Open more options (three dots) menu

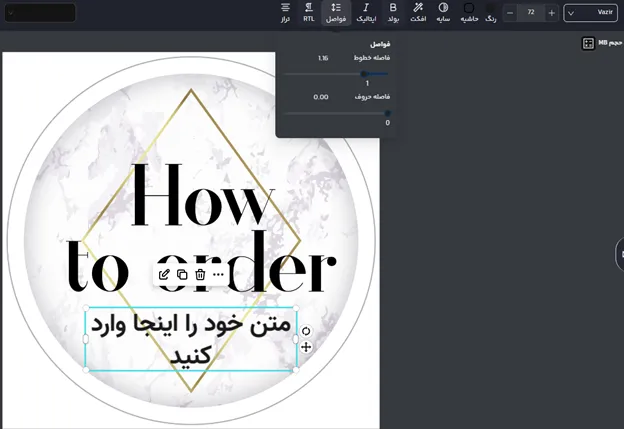coord(218,274)
